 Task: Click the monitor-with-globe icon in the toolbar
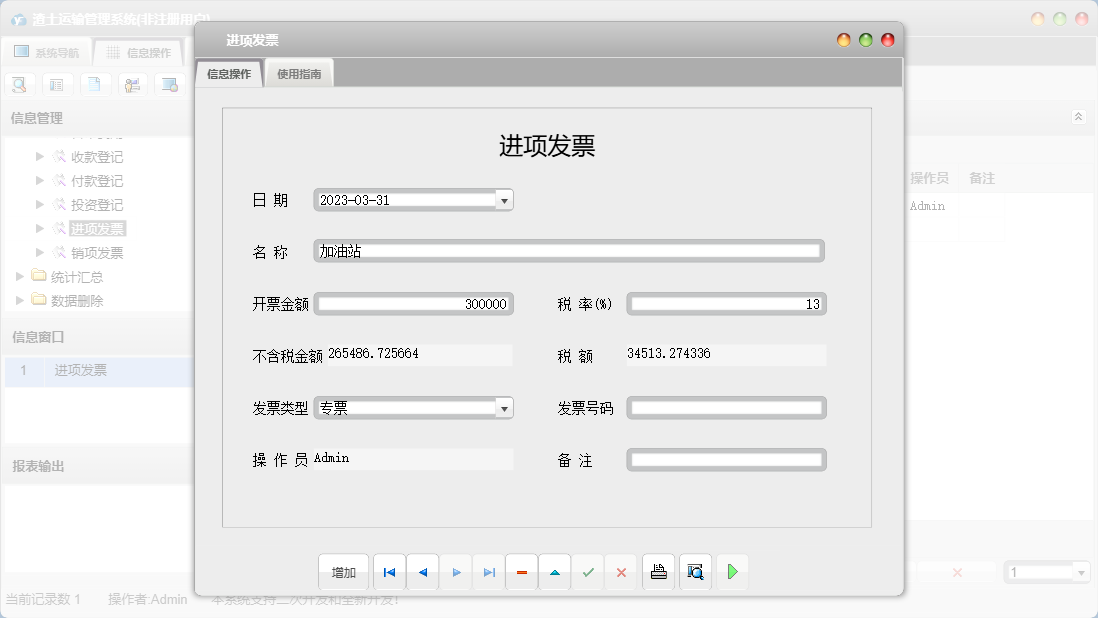(x=171, y=84)
